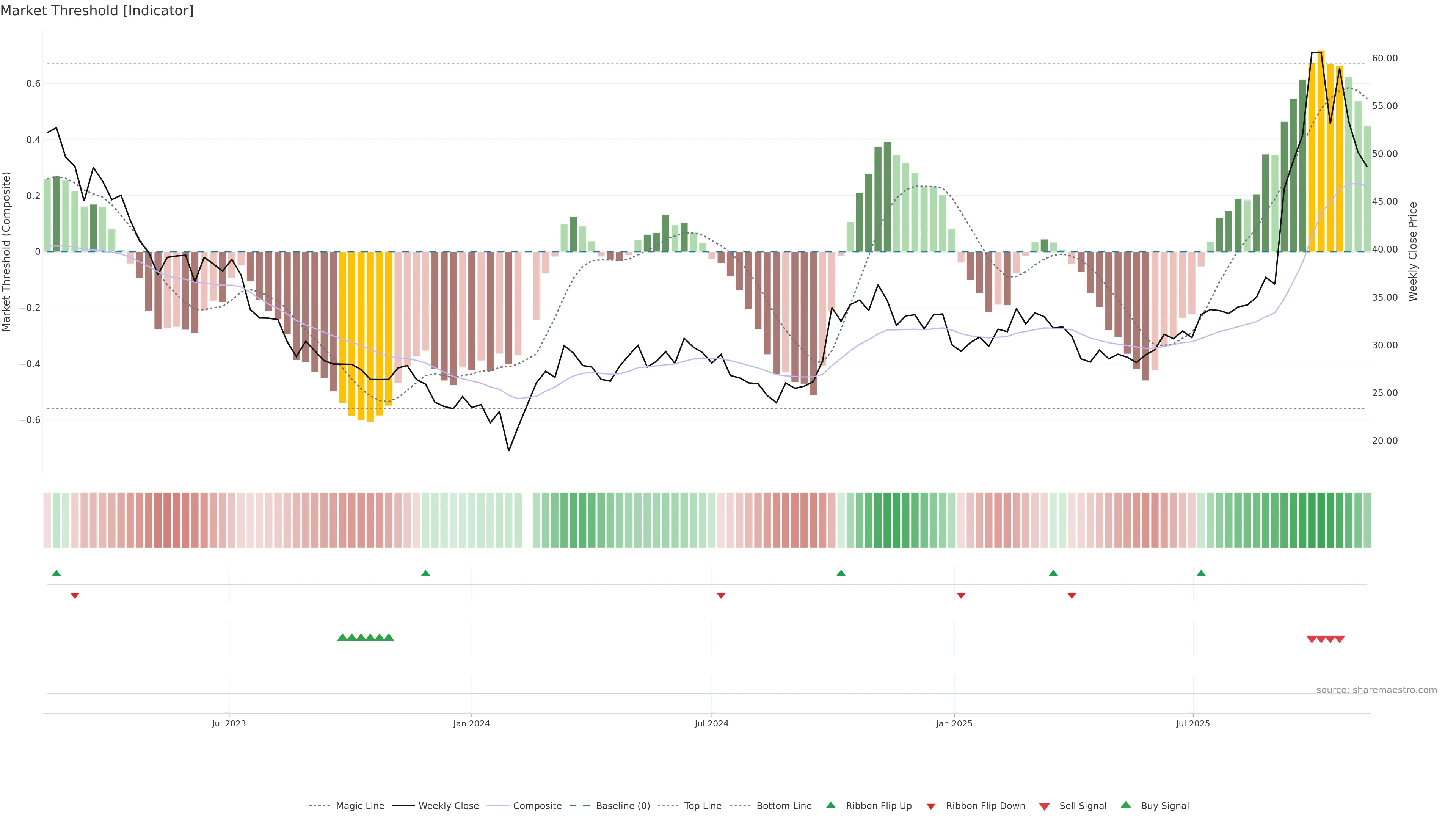The image size is (1456, 819).
Task: Click the Market Threshold [Indicator] title
Action: 97,11
